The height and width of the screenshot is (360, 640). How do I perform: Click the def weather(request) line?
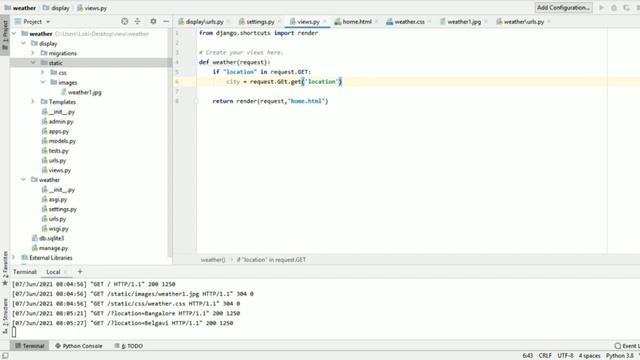pos(234,62)
